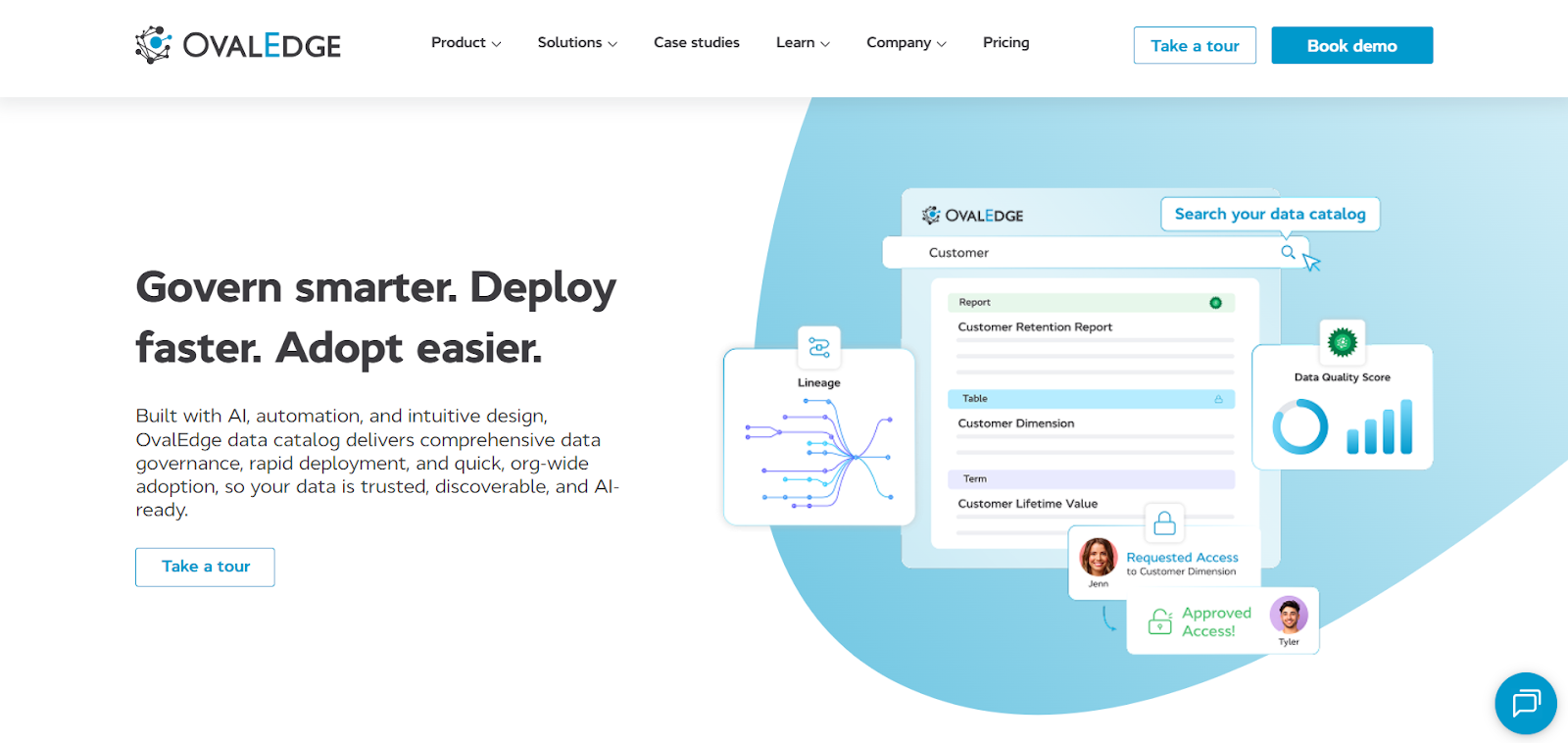1568x743 pixels.
Task: Expand the Learn menu
Action: (x=803, y=42)
